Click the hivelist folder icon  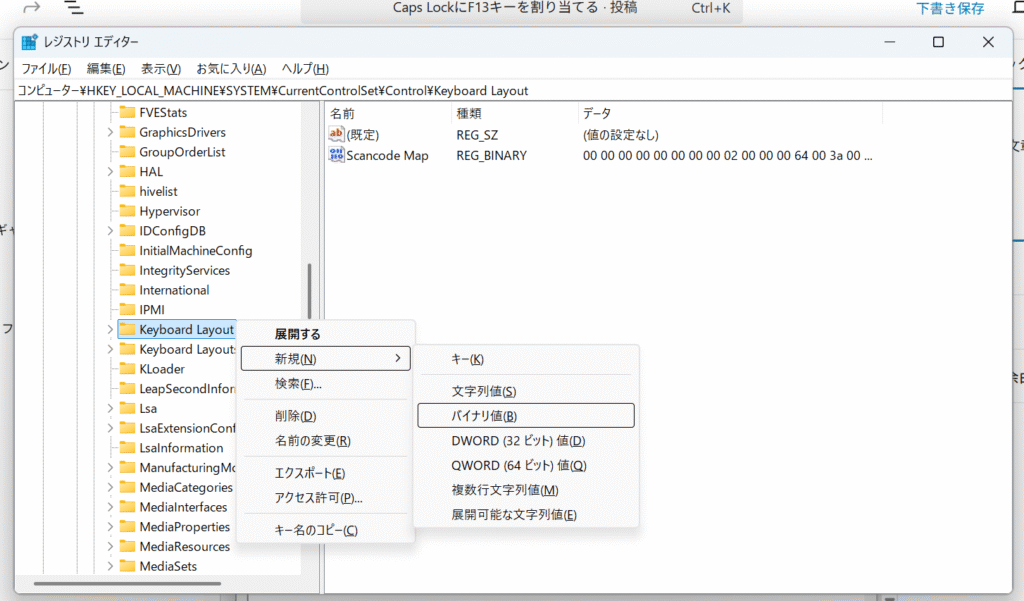click(127, 191)
